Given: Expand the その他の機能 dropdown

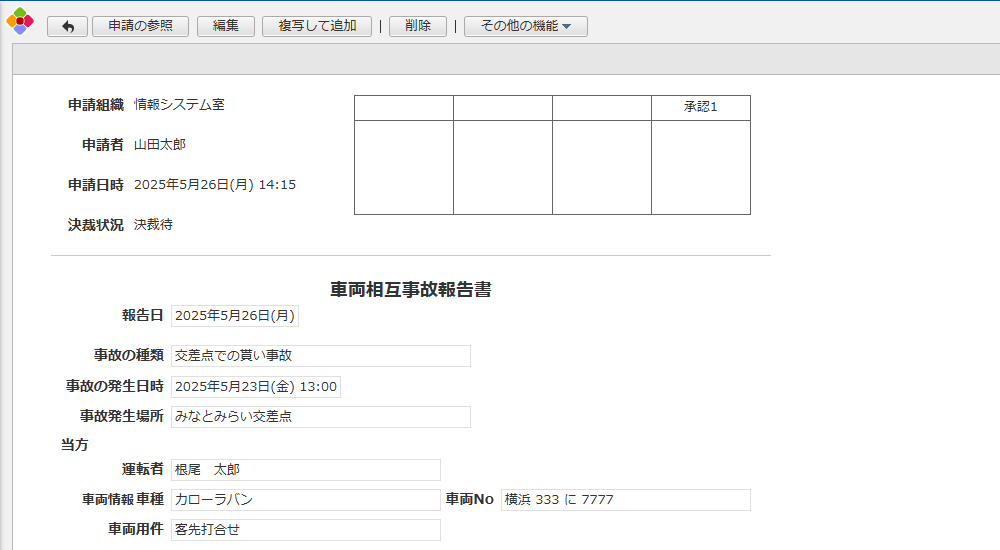Looking at the screenshot, I should tap(525, 27).
